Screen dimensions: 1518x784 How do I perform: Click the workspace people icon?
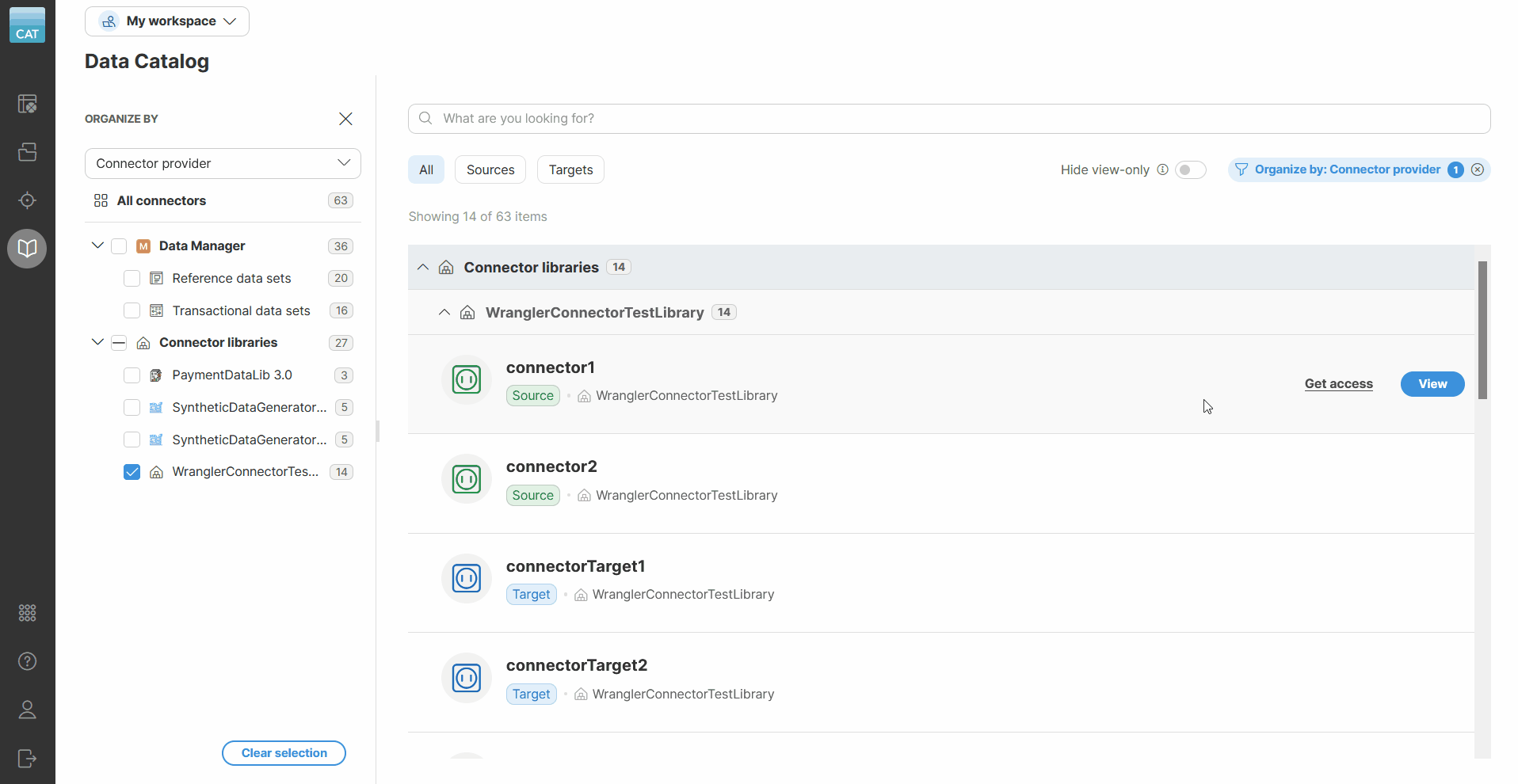[109, 21]
